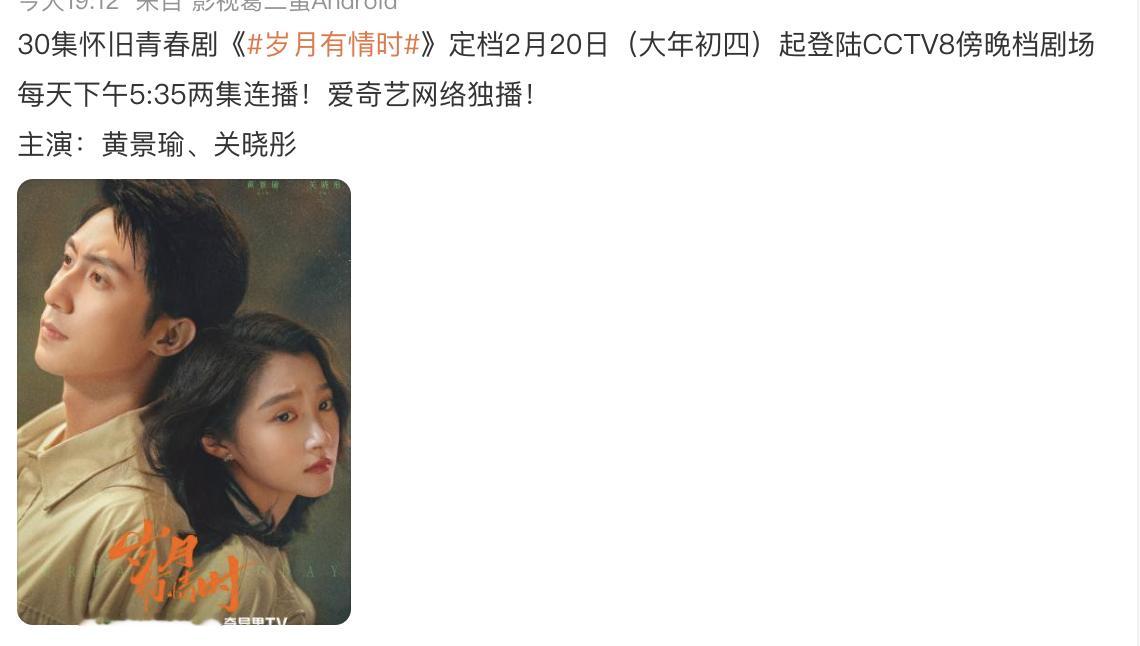The image size is (1140, 646).
Task: Open the #岁月有情时# hashtag topic link
Action: pos(334,45)
